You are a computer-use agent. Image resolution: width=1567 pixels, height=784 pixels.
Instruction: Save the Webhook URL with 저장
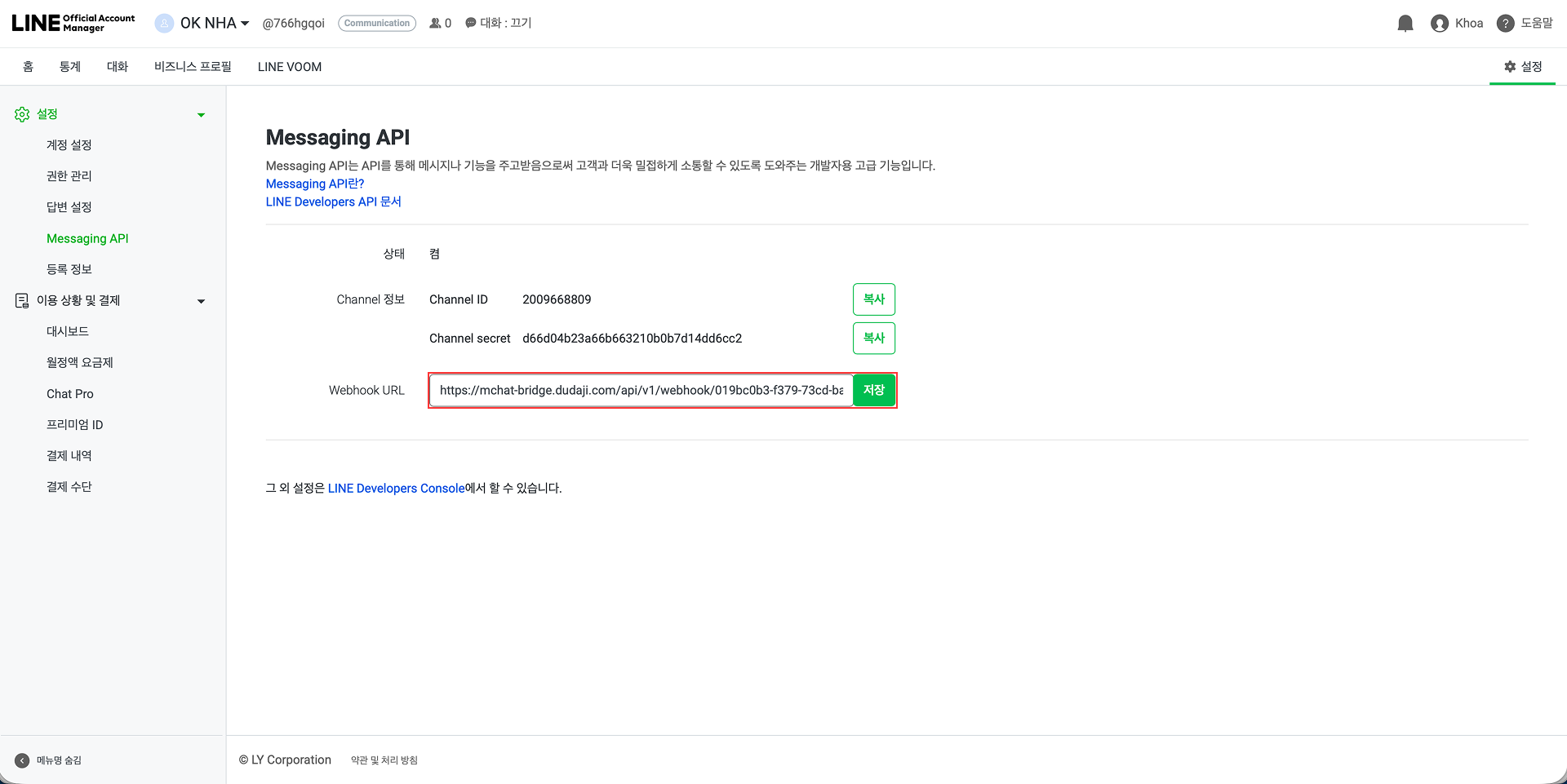click(874, 390)
